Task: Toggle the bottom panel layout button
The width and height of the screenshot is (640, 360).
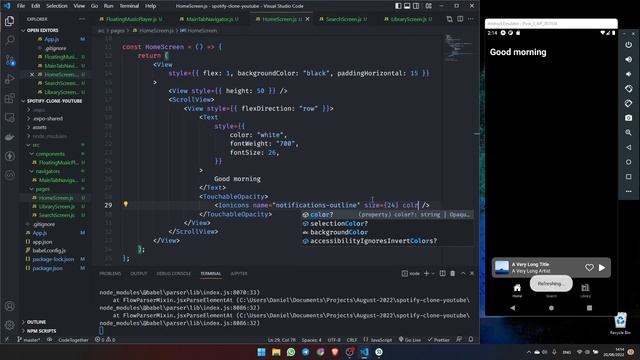Action: click(x=407, y=6)
